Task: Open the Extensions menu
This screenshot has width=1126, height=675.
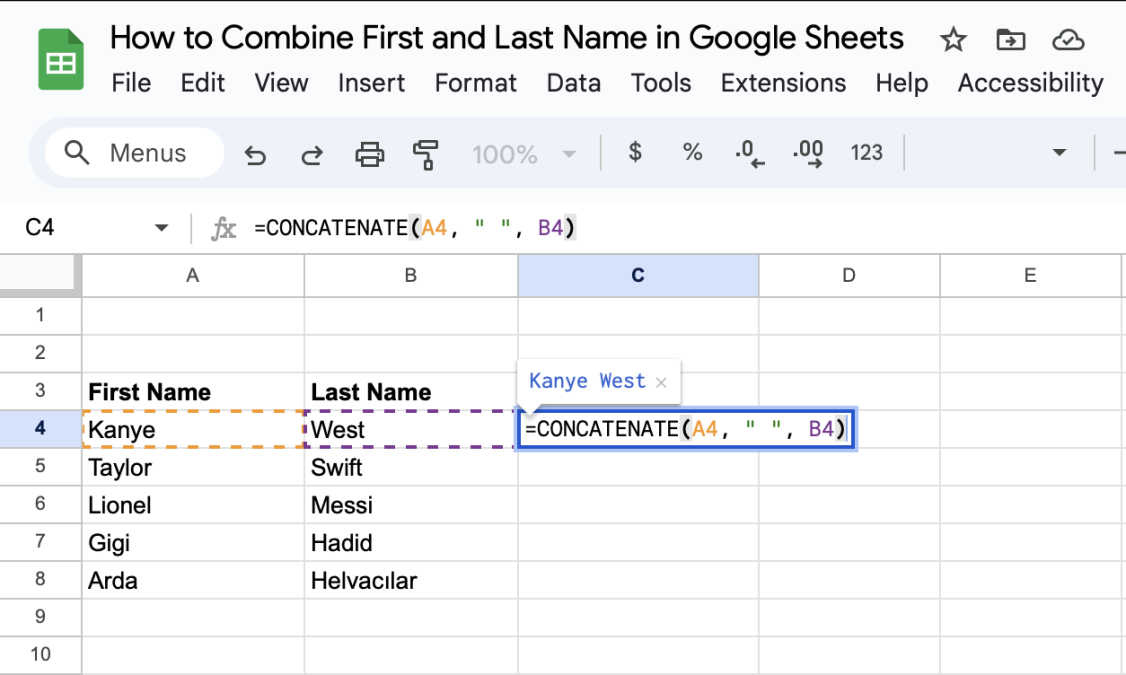Action: point(783,83)
